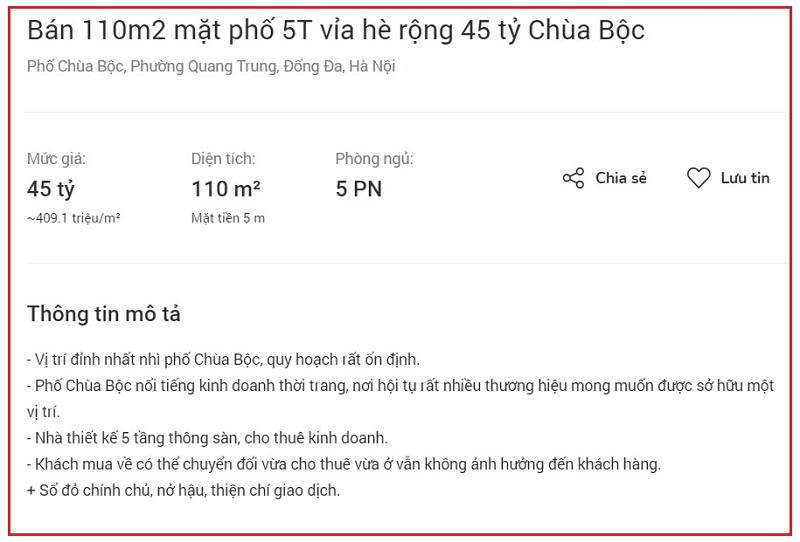Click the "110 m²" area value
Viewport: 800px width, 542px height.
coord(226,188)
